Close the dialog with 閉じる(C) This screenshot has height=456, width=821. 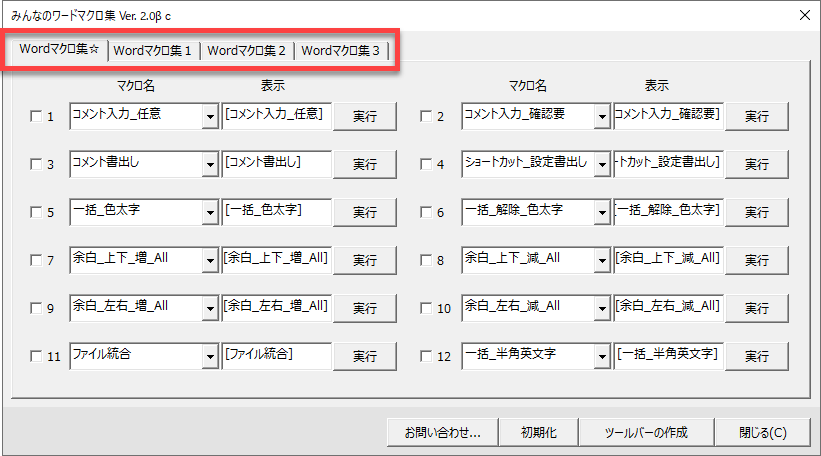(763, 433)
